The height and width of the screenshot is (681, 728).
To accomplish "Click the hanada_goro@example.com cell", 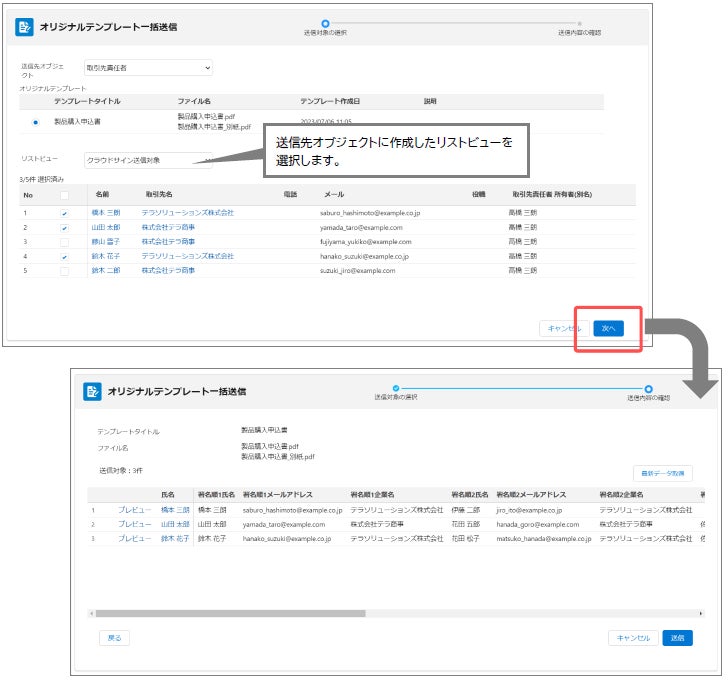I will click(538, 524).
